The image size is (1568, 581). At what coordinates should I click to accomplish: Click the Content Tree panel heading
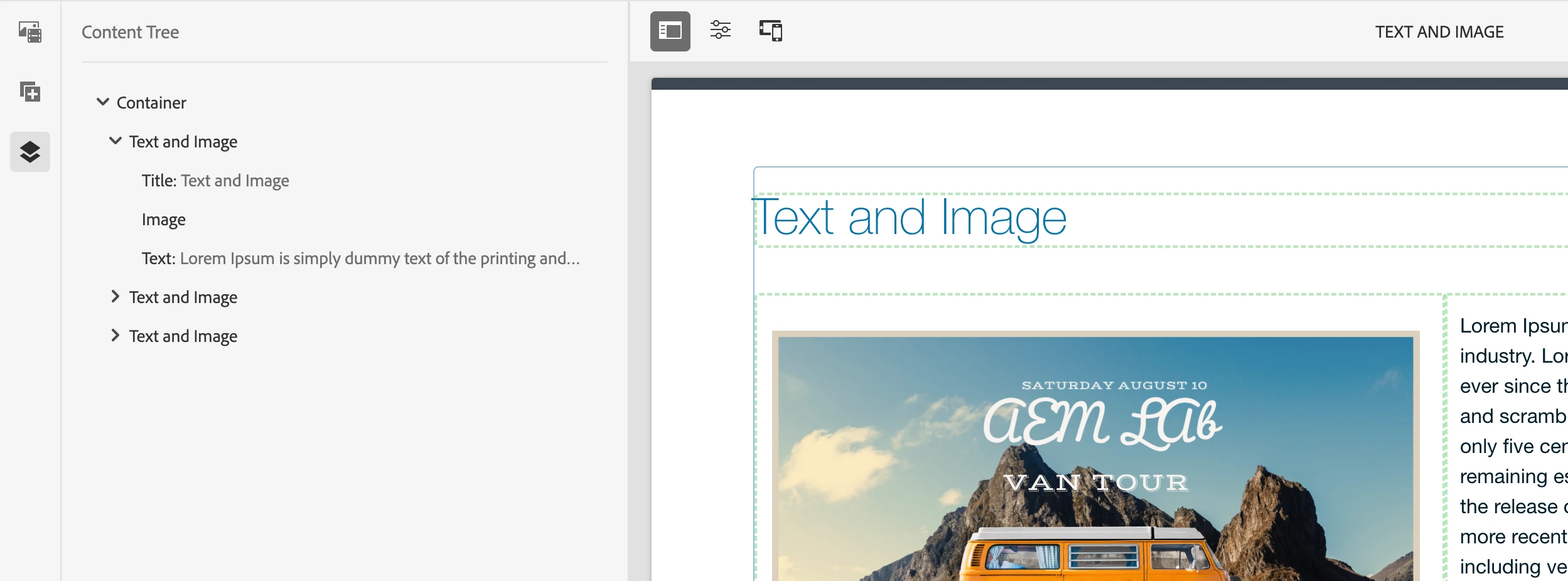(130, 32)
